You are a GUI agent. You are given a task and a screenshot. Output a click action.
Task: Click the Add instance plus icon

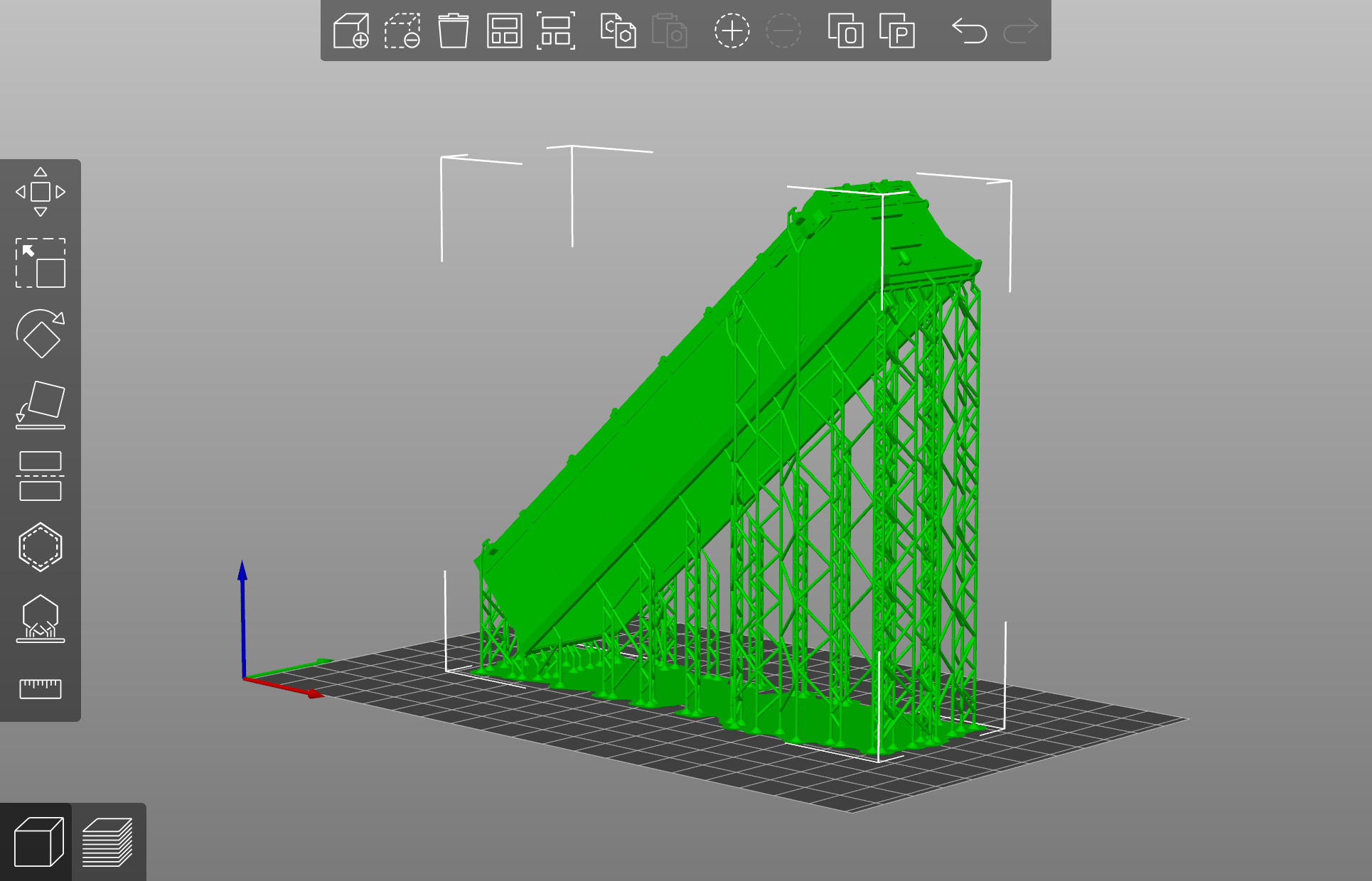(731, 31)
